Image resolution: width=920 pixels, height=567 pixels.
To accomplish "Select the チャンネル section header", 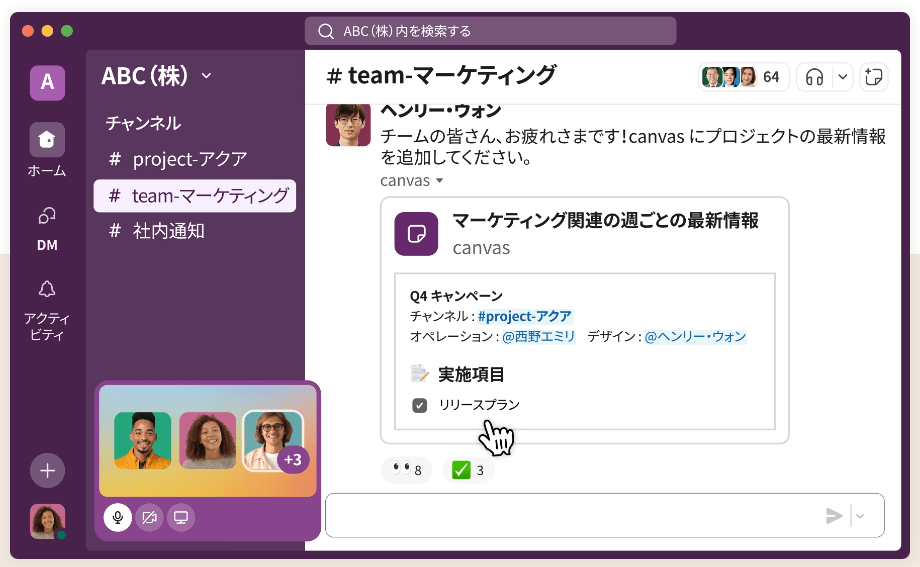I will [x=143, y=123].
